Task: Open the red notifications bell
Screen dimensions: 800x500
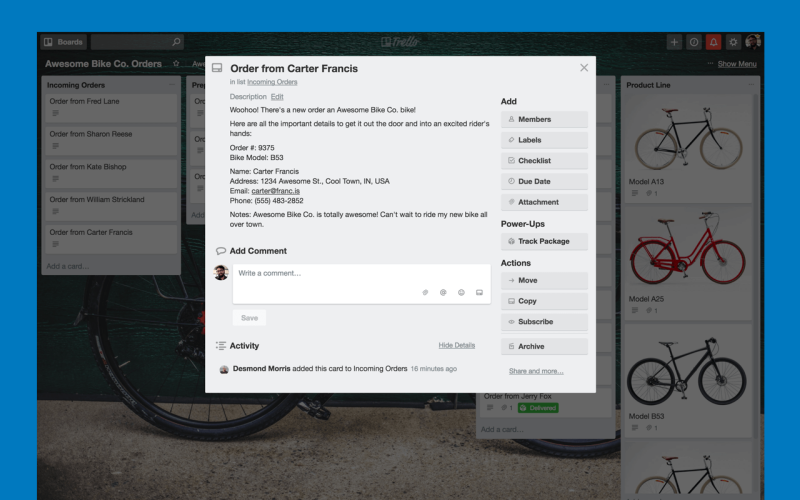Action: [x=713, y=42]
